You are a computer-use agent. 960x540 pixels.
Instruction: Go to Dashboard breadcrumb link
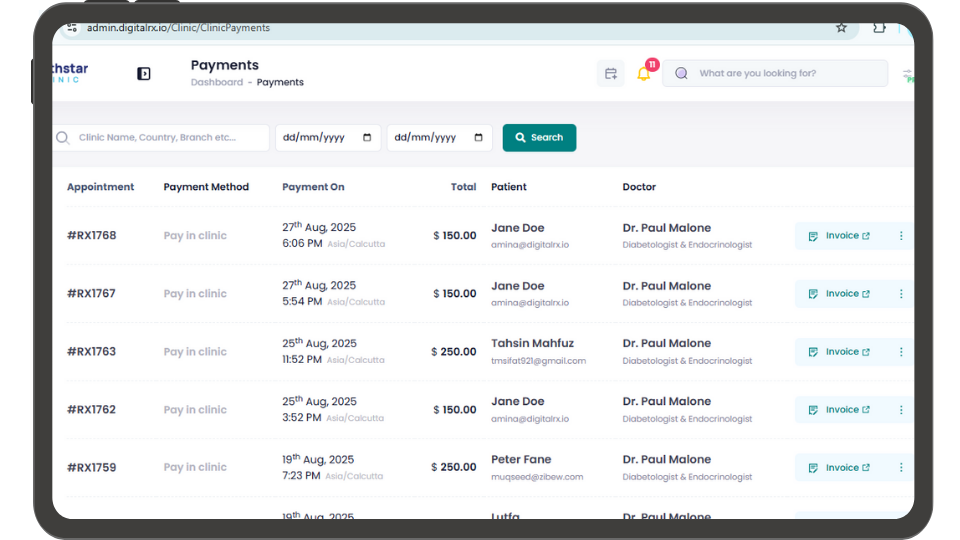(216, 83)
